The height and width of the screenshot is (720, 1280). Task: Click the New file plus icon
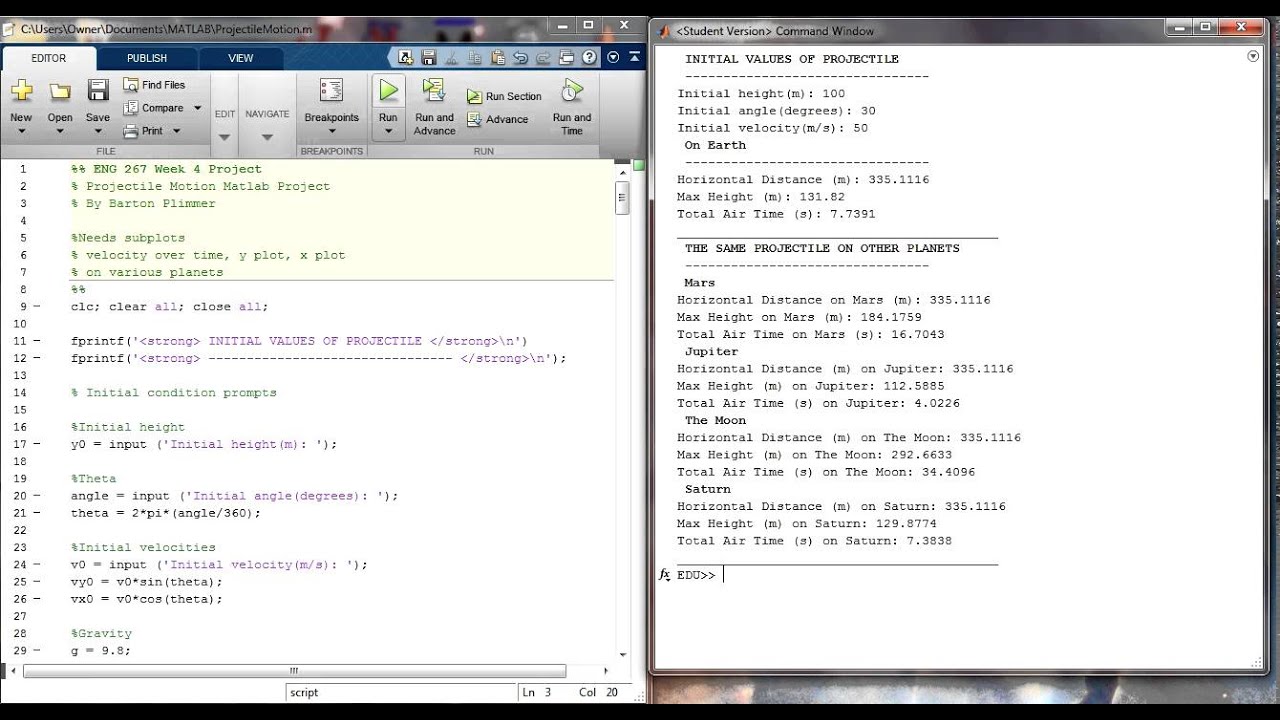(21, 91)
